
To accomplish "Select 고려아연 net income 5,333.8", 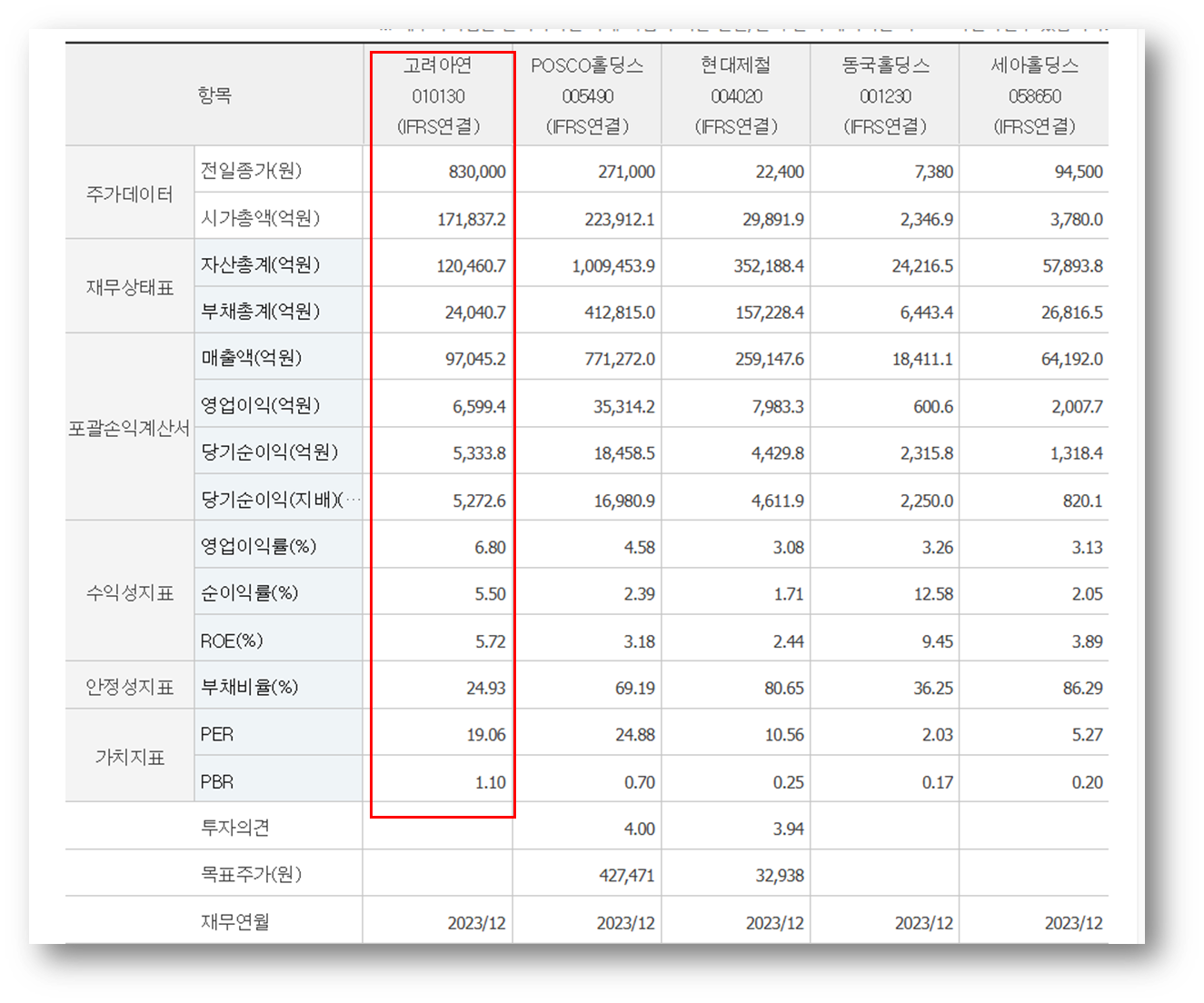I will [x=480, y=453].
